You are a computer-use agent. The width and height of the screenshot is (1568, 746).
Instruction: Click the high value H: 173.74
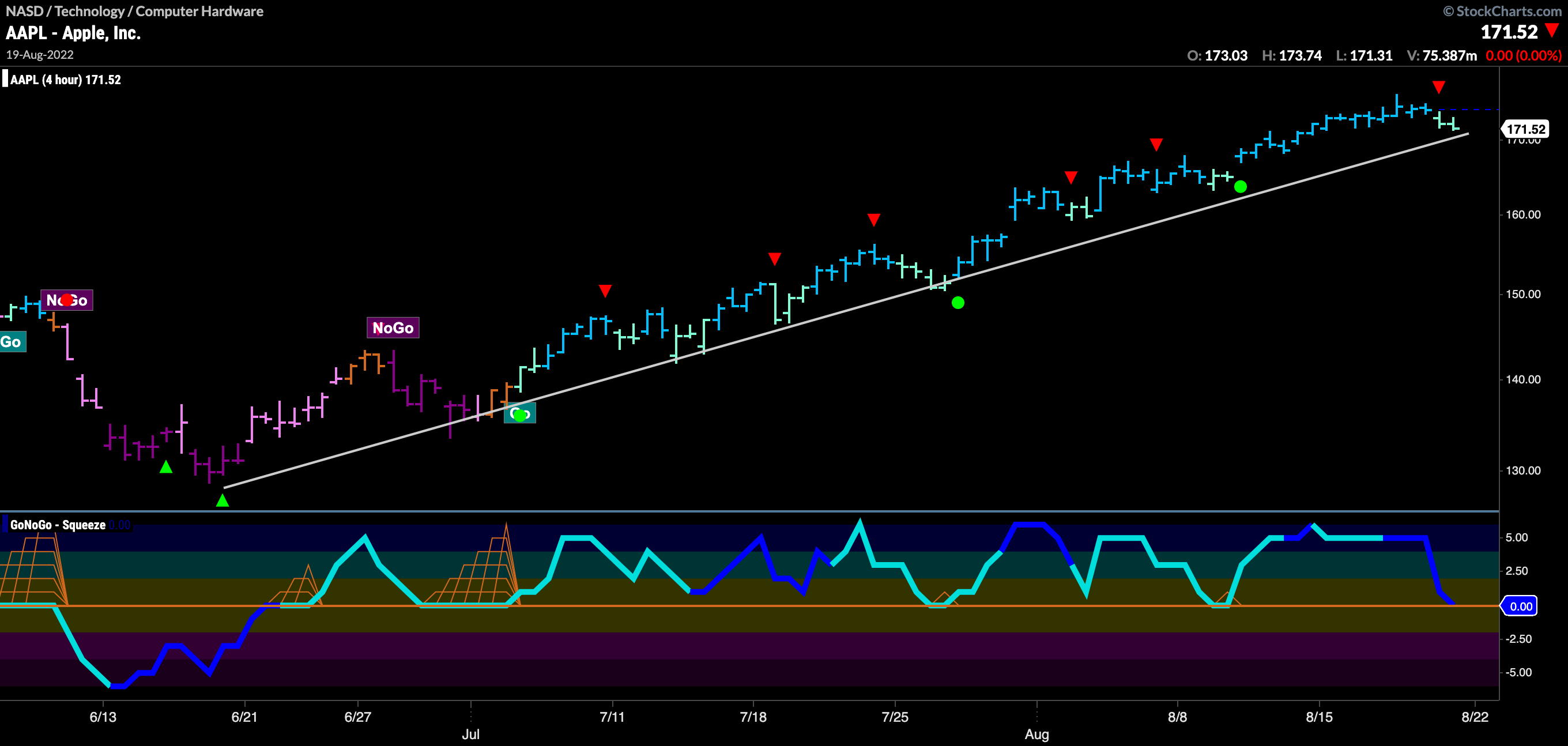click(1292, 55)
